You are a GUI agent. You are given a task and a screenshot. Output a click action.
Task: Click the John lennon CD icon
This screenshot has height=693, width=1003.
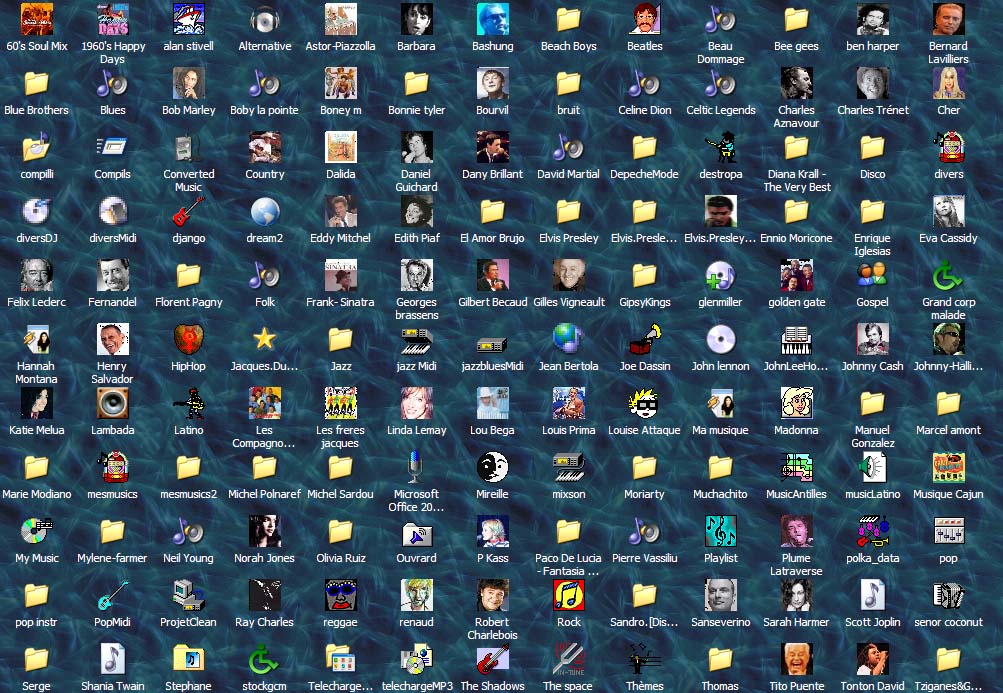(x=720, y=339)
